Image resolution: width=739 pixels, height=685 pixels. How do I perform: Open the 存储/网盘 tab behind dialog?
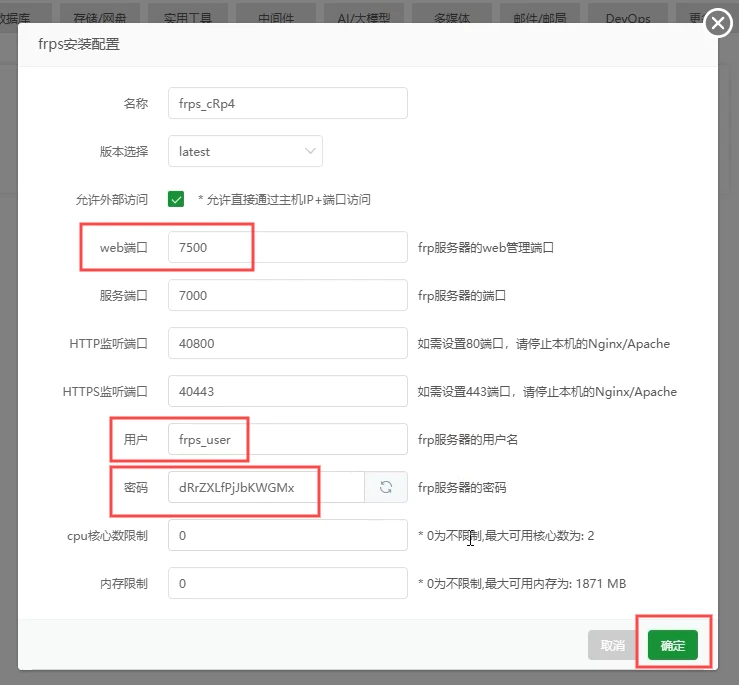coord(100,17)
